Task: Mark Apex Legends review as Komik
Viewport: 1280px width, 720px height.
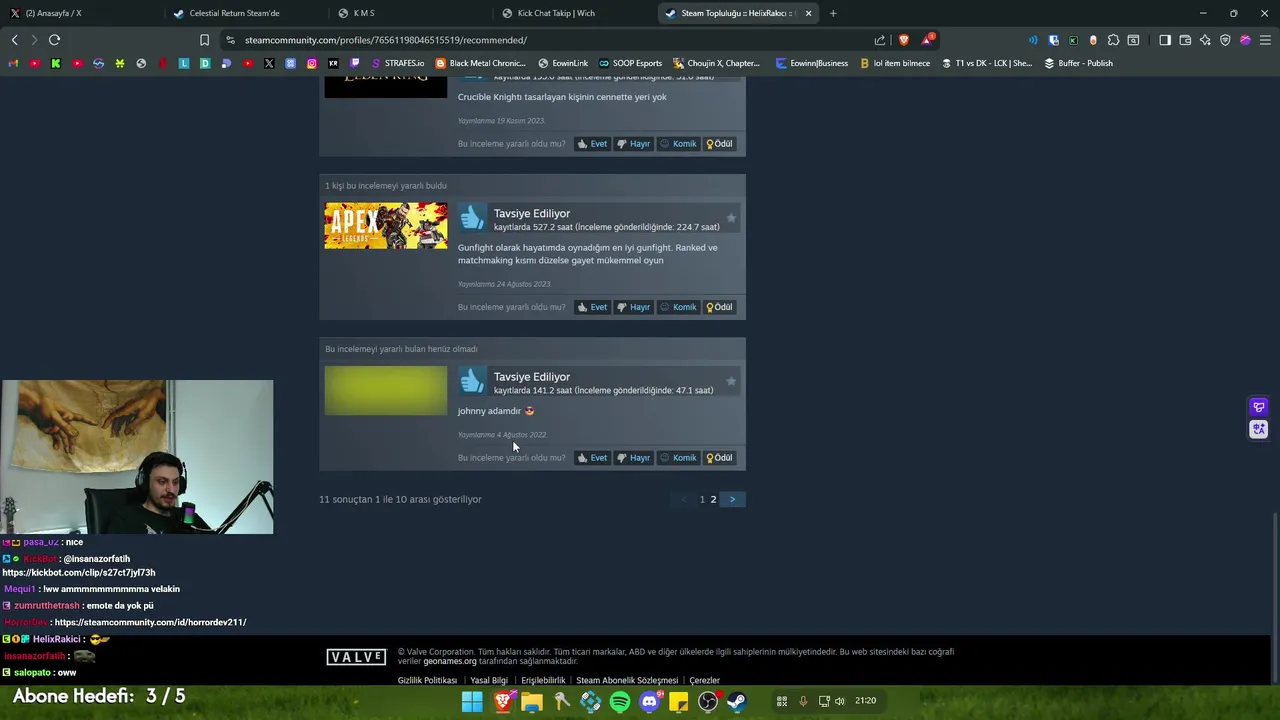Action: point(678,307)
